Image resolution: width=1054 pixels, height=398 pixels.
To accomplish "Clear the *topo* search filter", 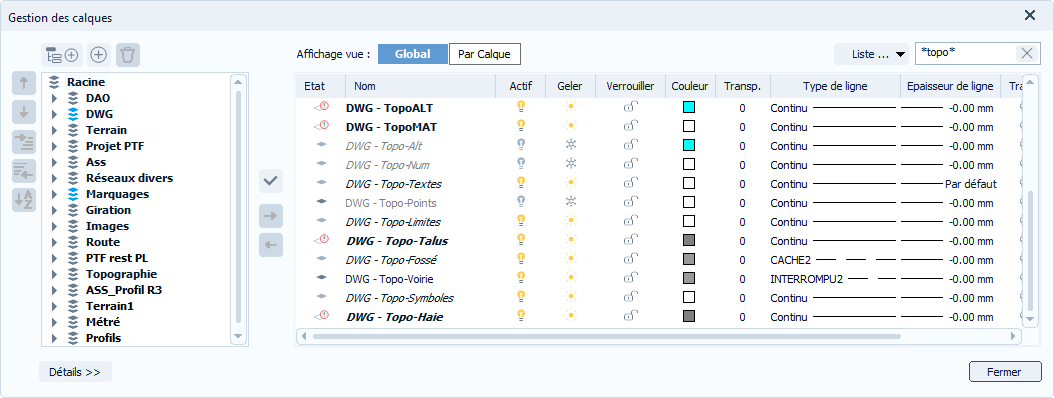I will [x=1026, y=54].
